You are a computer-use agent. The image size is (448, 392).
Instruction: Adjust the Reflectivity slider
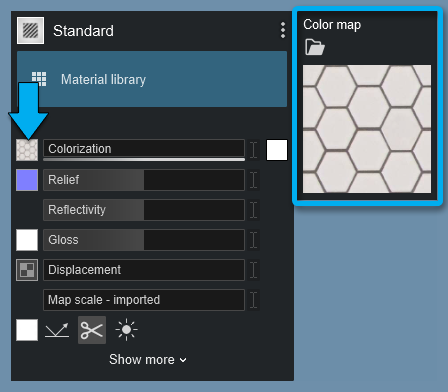coord(144,210)
